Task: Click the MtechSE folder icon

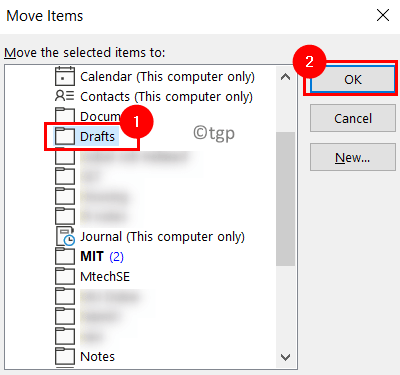Action: [65, 276]
